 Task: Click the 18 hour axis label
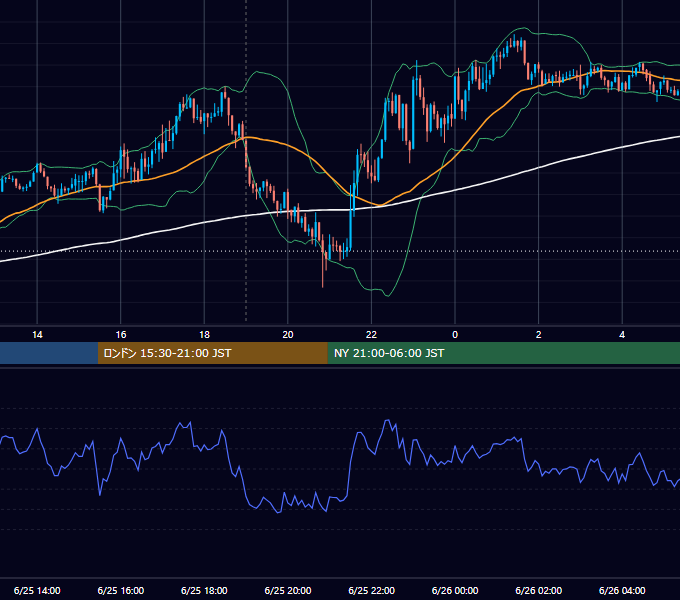(204, 335)
